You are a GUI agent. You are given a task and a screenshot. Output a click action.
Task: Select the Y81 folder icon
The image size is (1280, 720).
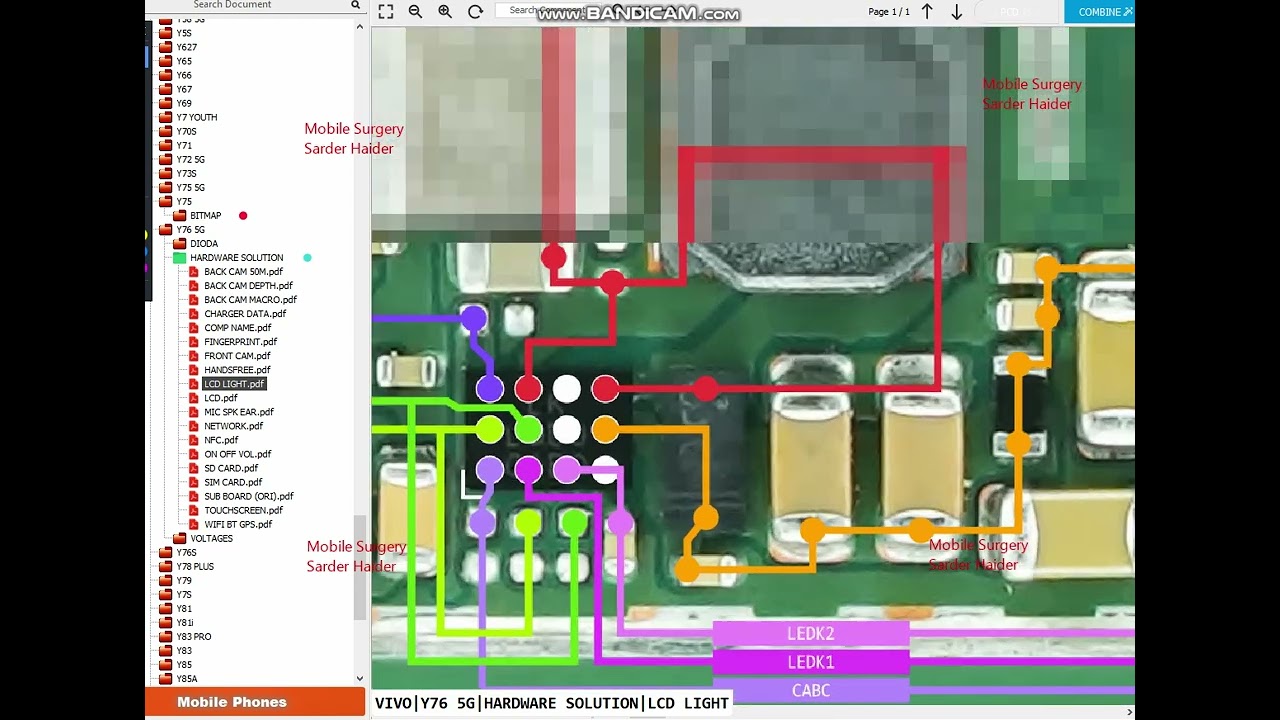(165, 607)
